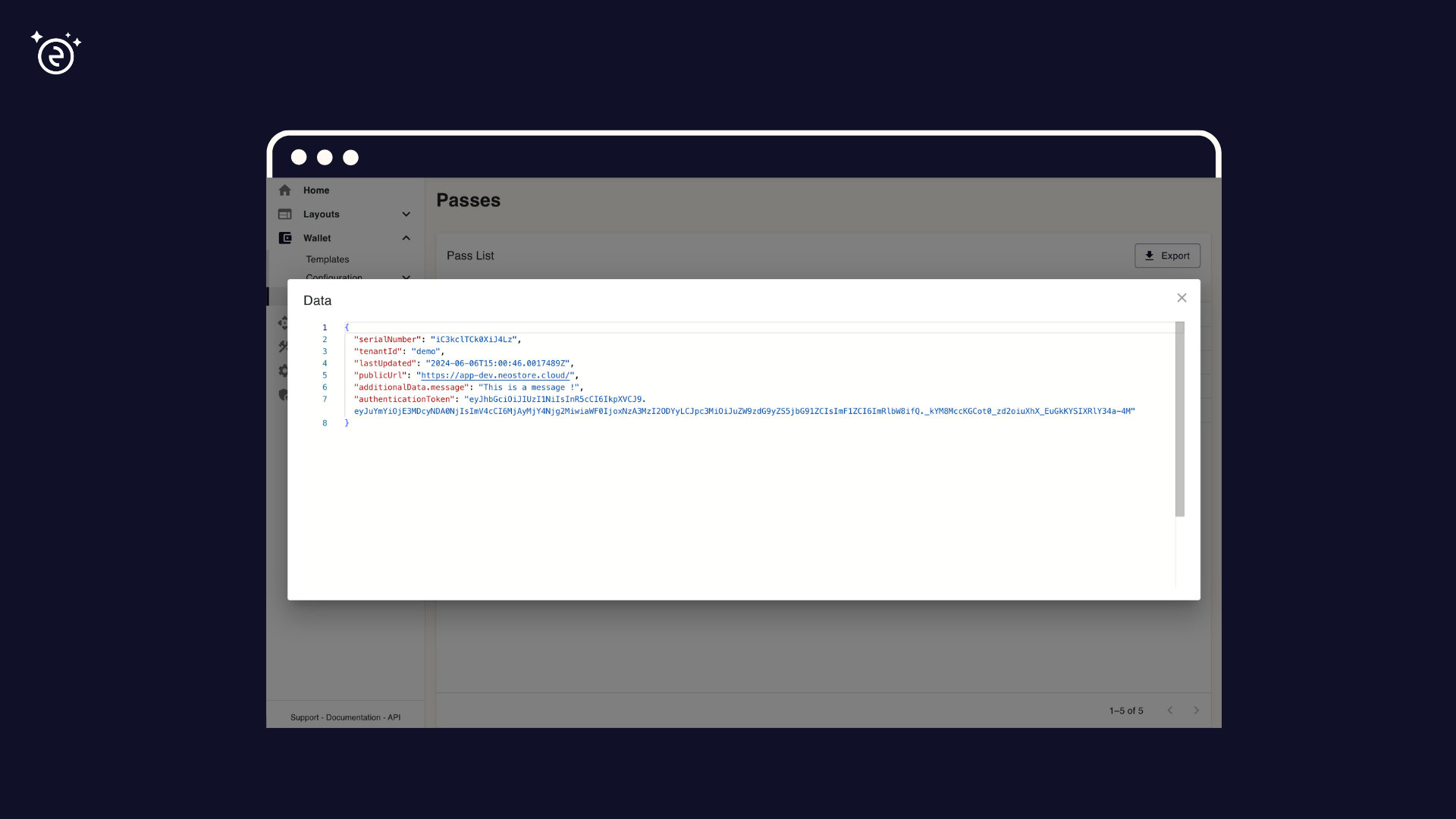Image resolution: width=1456 pixels, height=819 pixels.
Task: Expand the Layouts menu chevron
Action: 406,215
